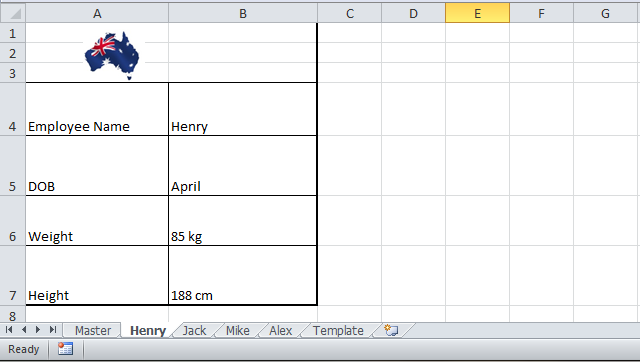Open the Template sheet tab
640x362 pixels.
(x=338, y=331)
